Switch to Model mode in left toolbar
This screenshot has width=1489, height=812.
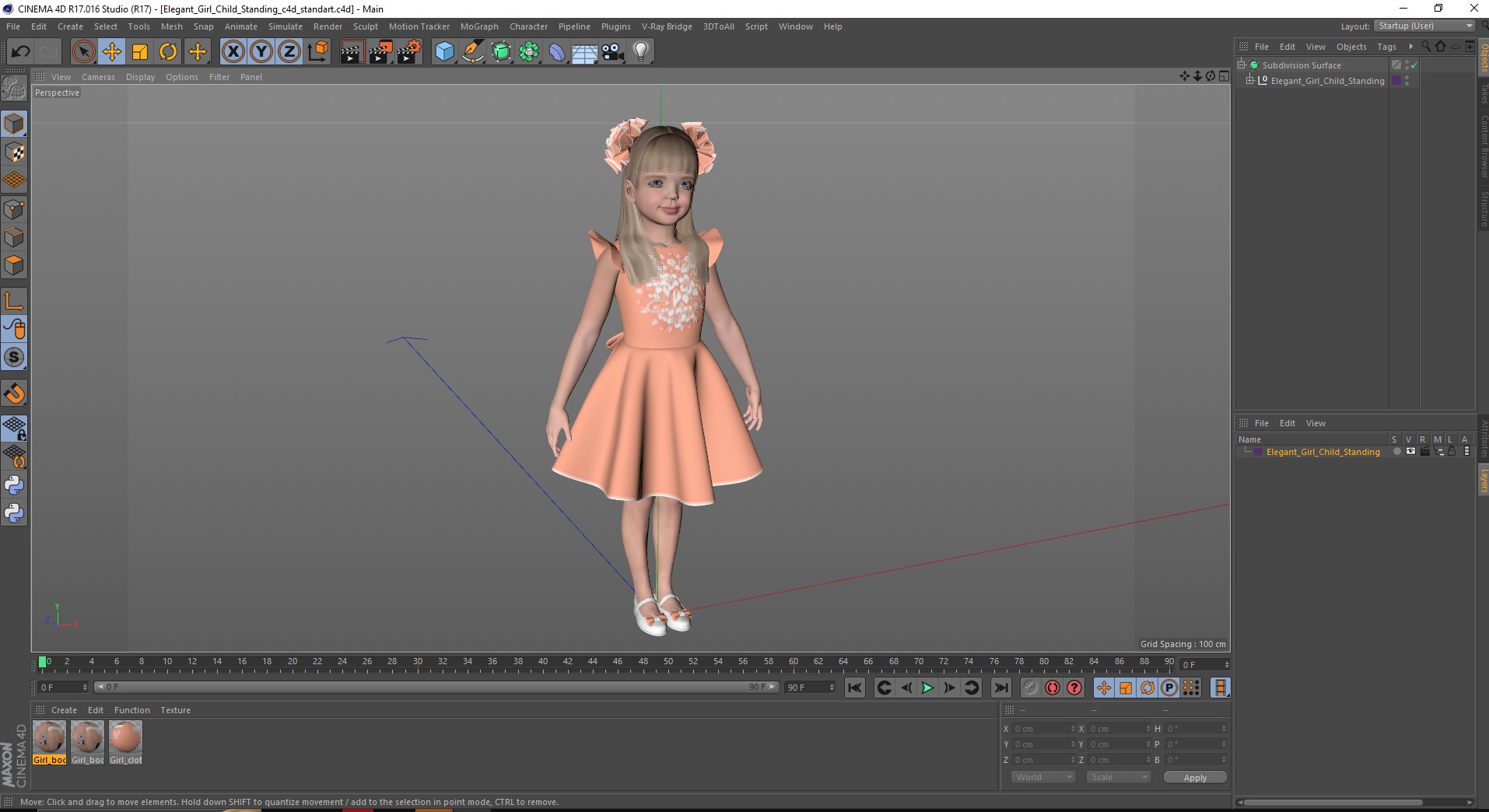click(14, 124)
